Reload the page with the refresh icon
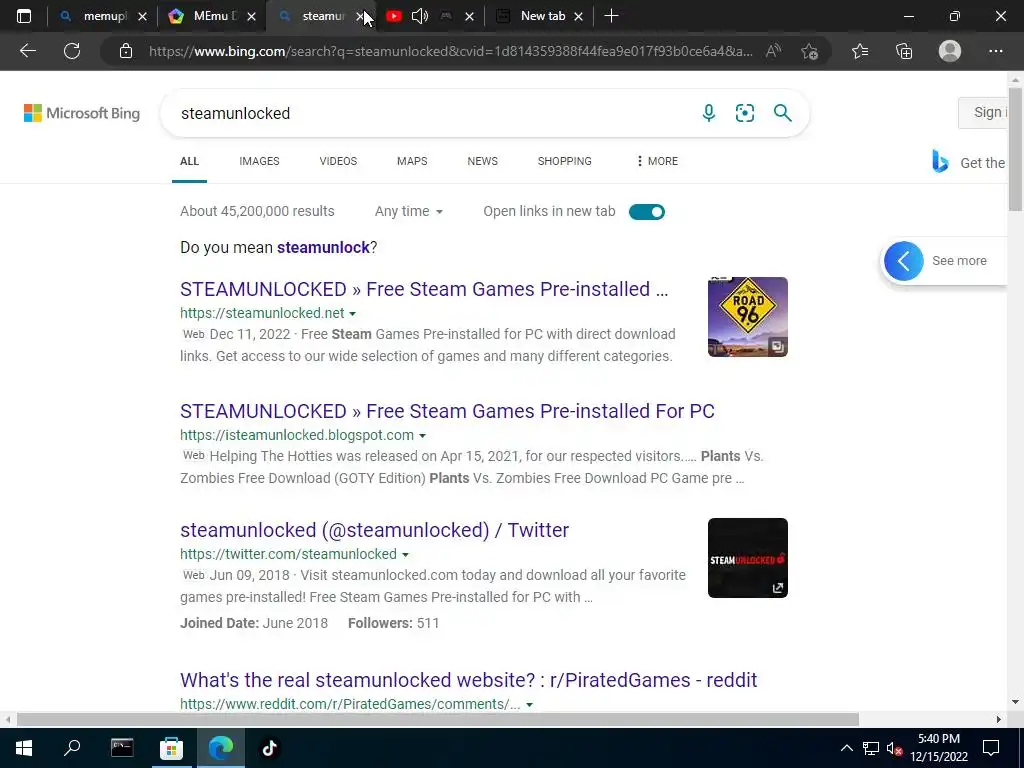Screen dimensions: 1024x768 click(x=72, y=51)
